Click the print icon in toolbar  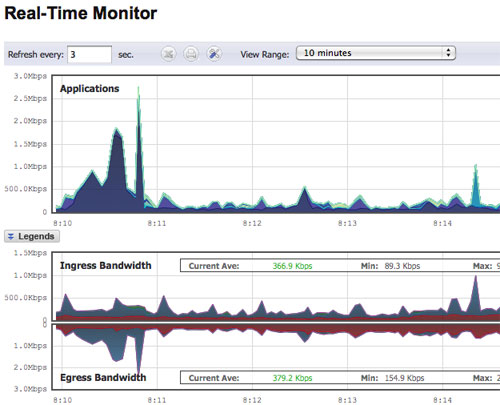point(191,54)
